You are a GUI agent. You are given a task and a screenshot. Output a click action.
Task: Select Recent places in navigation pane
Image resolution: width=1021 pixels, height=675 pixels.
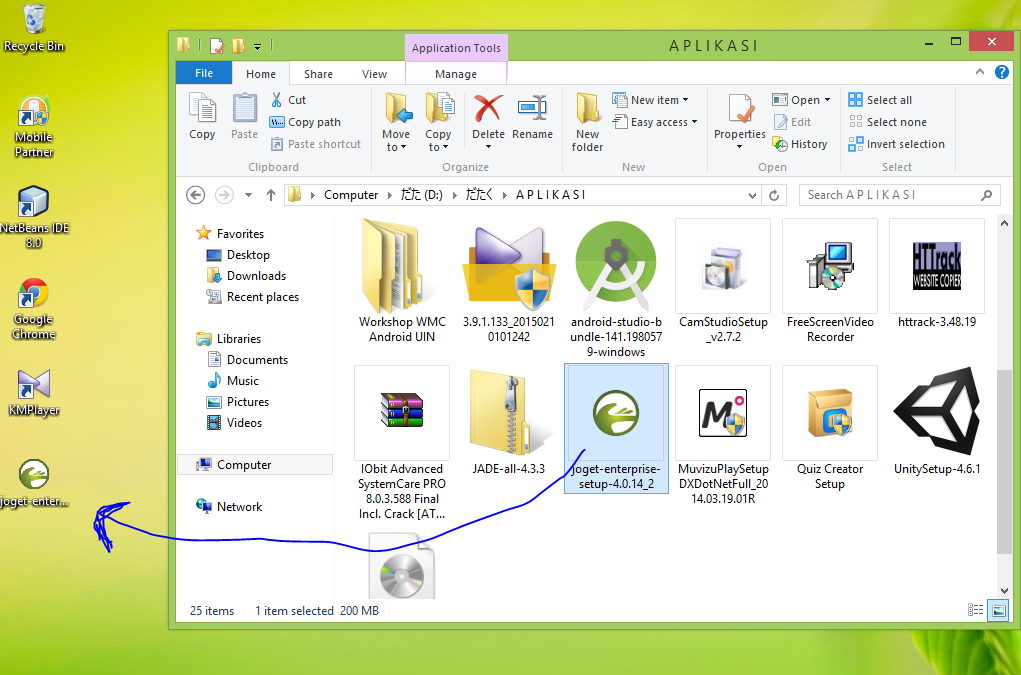tap(253, 296)
